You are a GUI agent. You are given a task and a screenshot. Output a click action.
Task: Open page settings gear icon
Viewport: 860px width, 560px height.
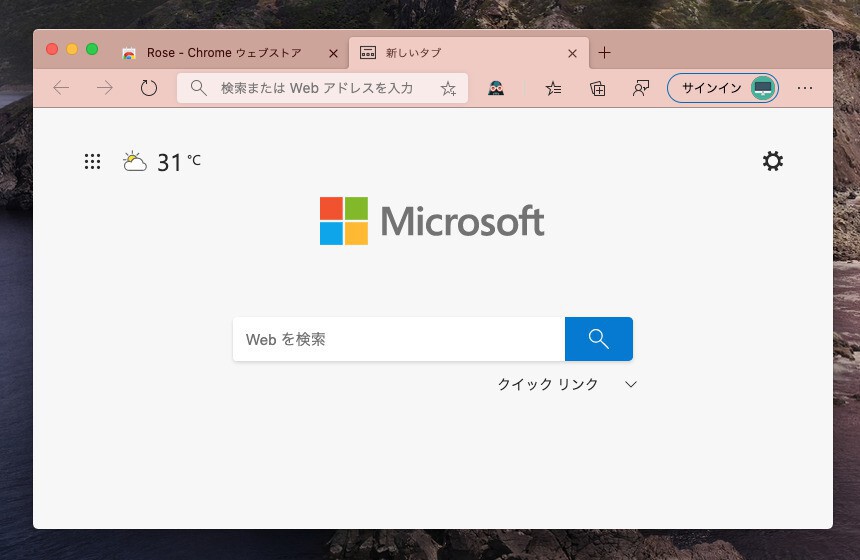pos(773,161)
